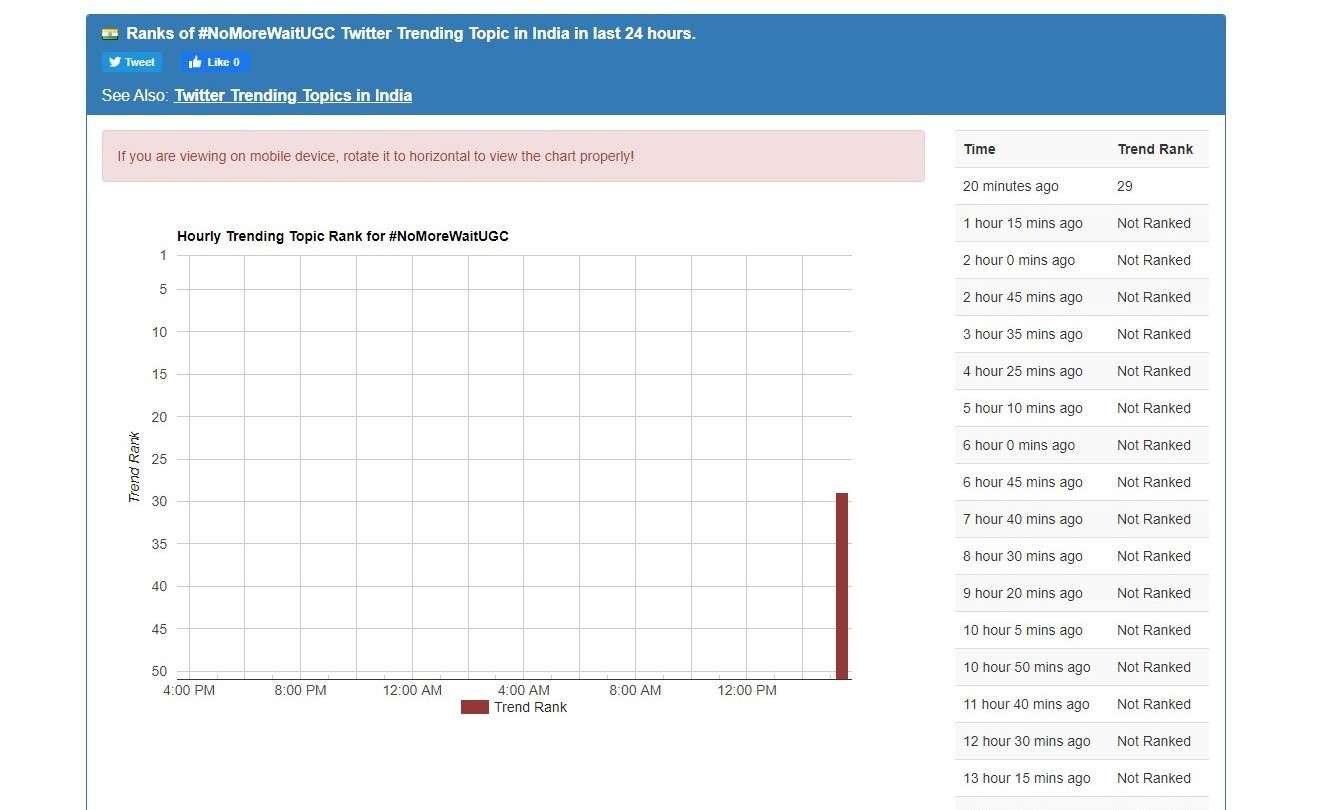
Task: Click the vertical Trend Rank axis title
Action: [134, 467]
